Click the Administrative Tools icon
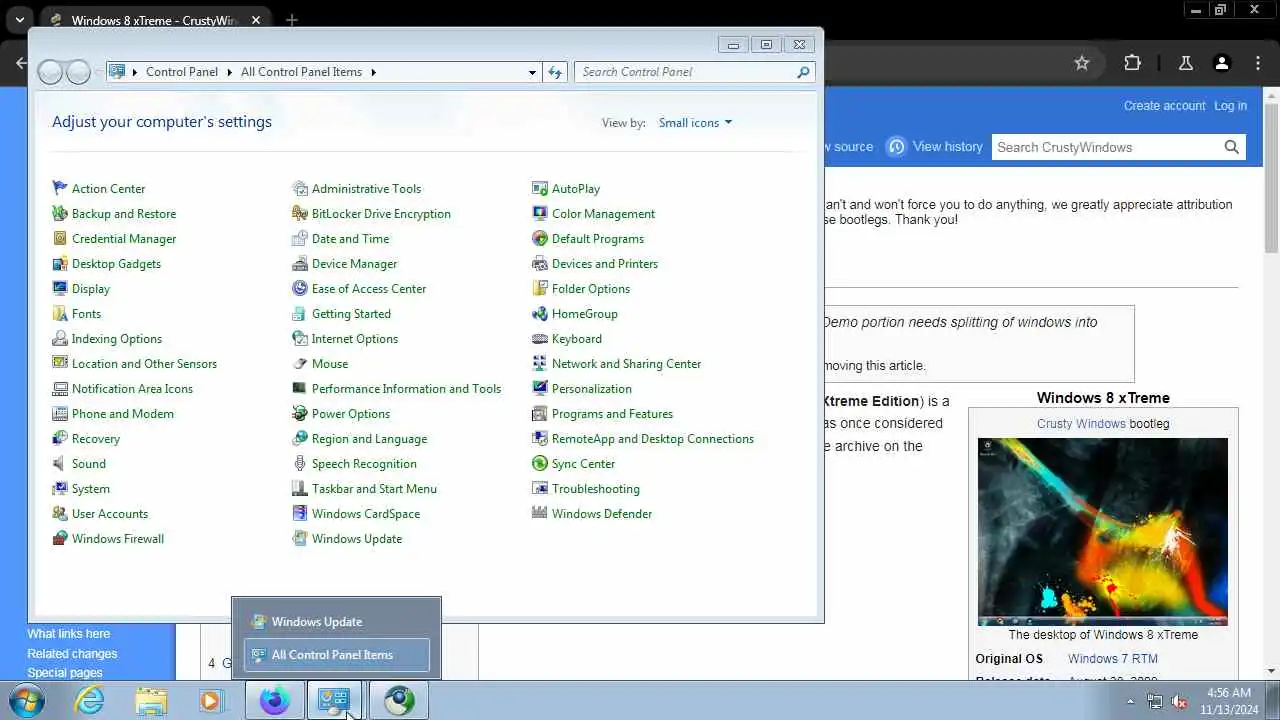 [300, 189]
